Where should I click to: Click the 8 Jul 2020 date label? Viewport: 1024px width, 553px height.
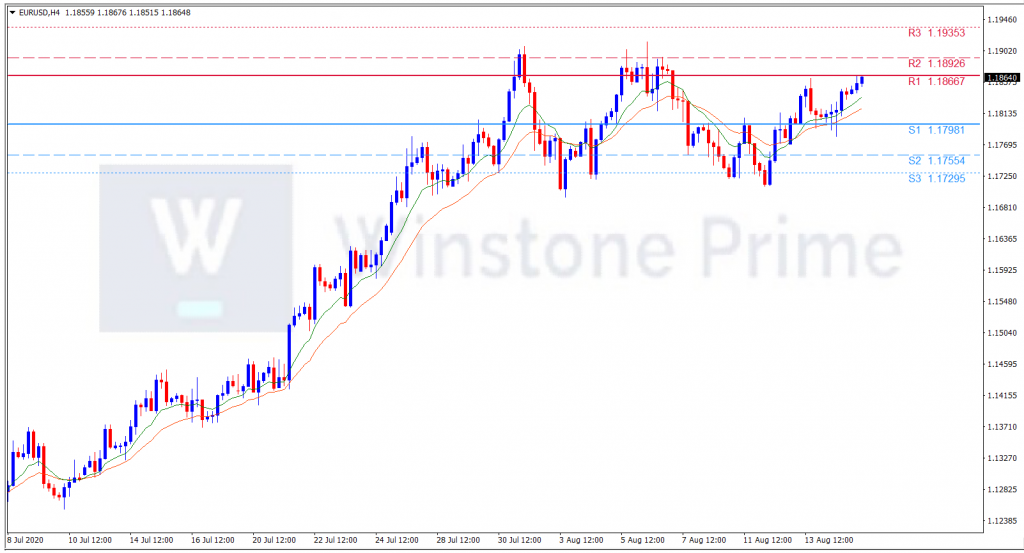(x=27, y=540)
